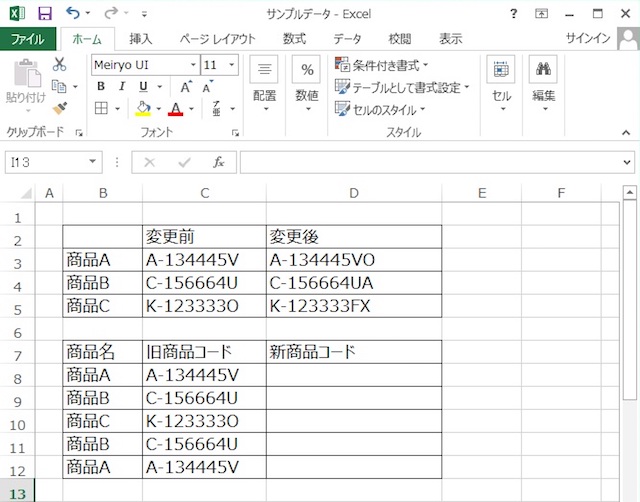Switch to the ページ レイアウト tab
The width and height of the screenshot is (640, 502).
pyautogui.click(x=218, y=39)
